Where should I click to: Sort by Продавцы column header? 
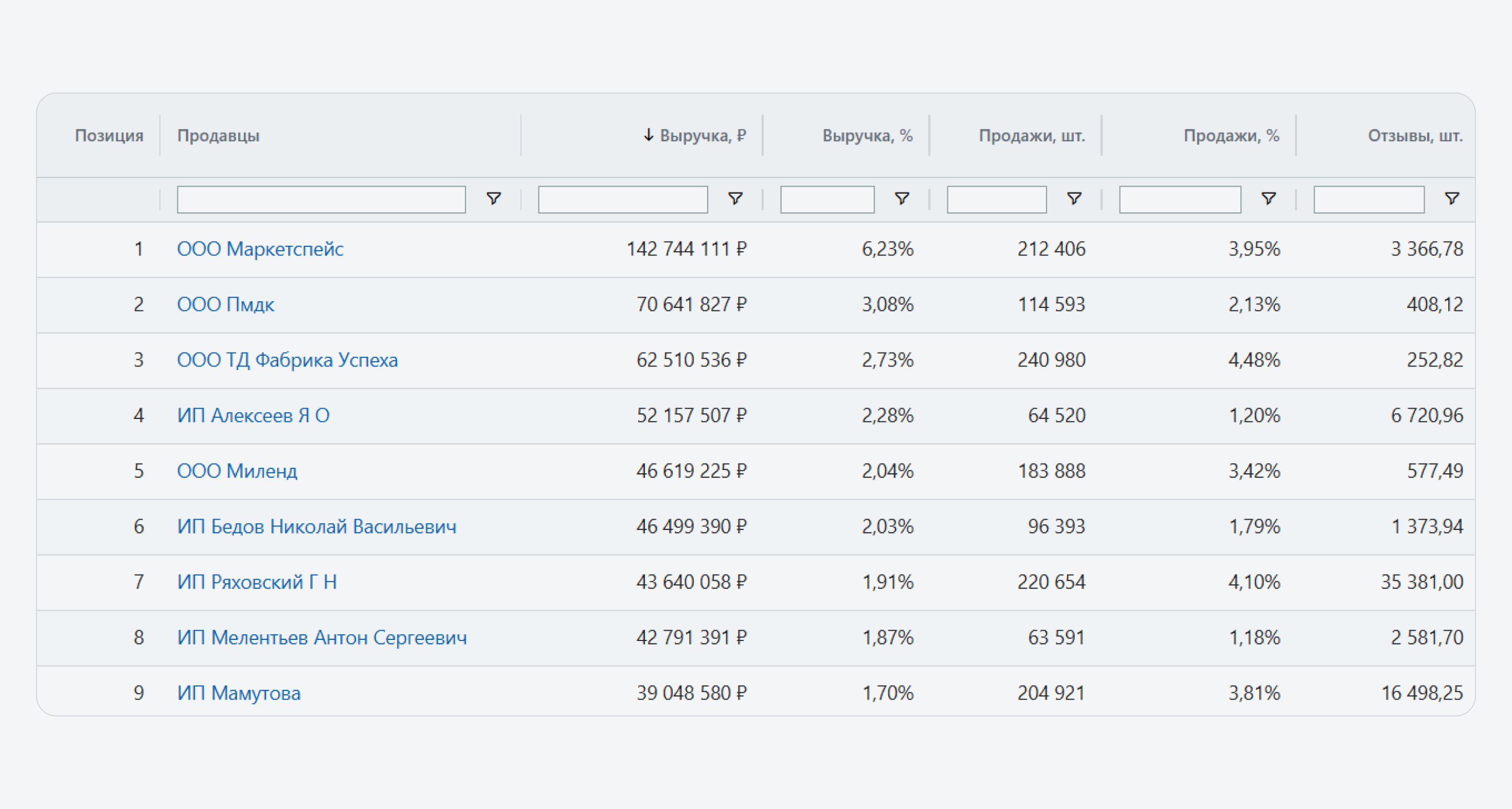click(219, 136)
